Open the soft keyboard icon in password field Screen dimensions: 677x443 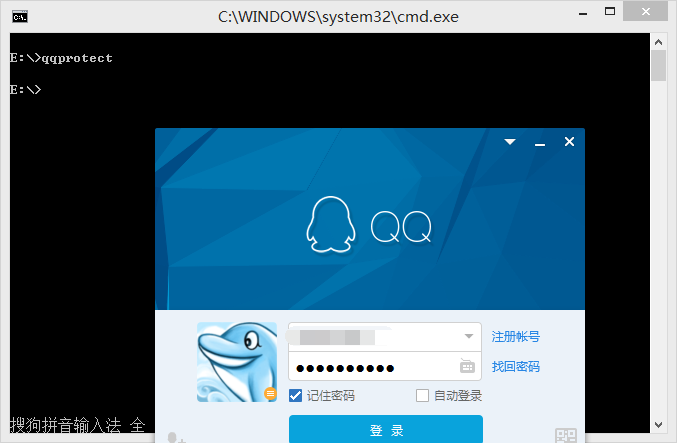point(467,366)
